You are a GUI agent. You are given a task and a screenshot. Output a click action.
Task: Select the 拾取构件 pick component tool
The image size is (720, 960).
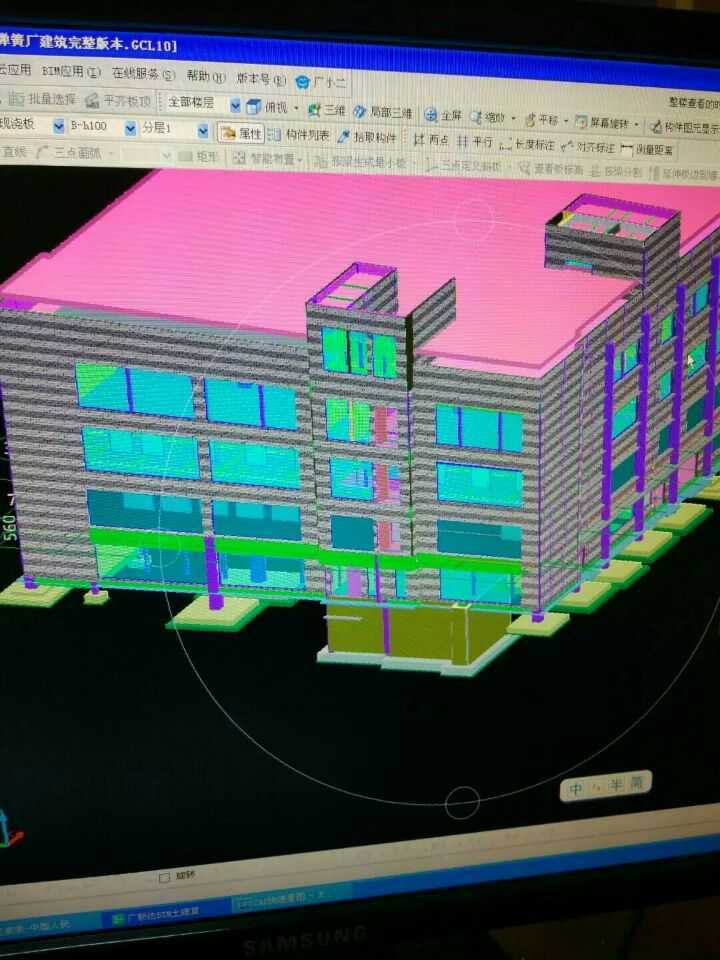[x=367, y=137]
